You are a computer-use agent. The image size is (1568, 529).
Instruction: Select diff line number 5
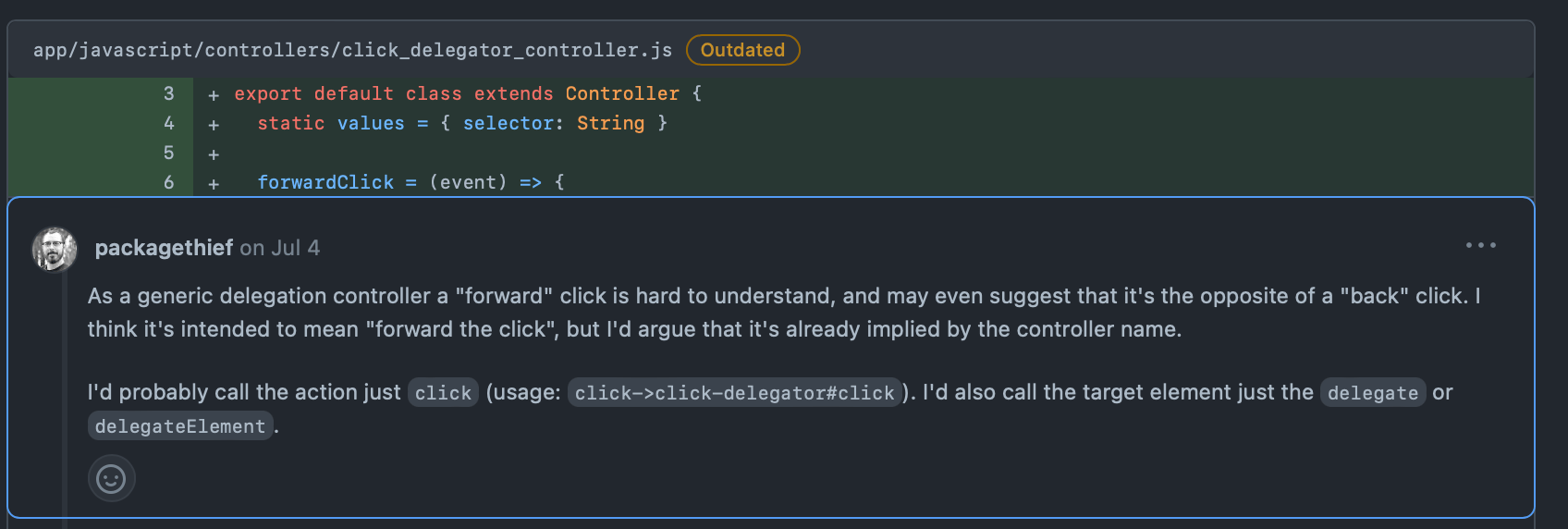pyautogui.click(x=168, y=153)
